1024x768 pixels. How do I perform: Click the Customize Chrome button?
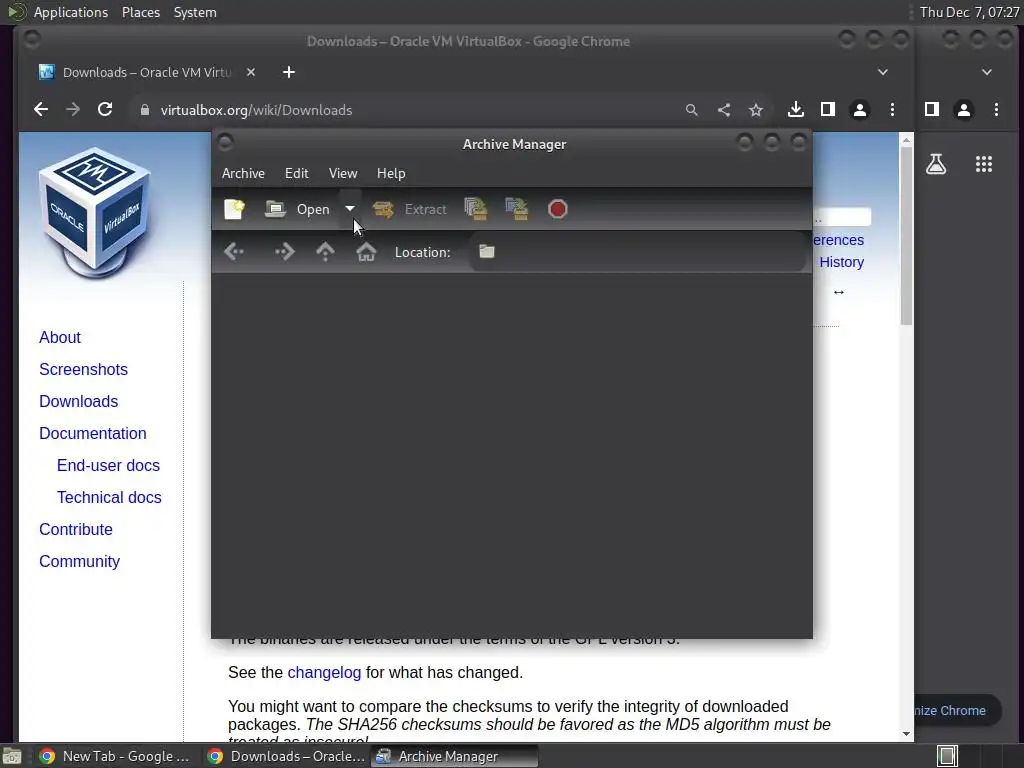click(x=957, y=711)
